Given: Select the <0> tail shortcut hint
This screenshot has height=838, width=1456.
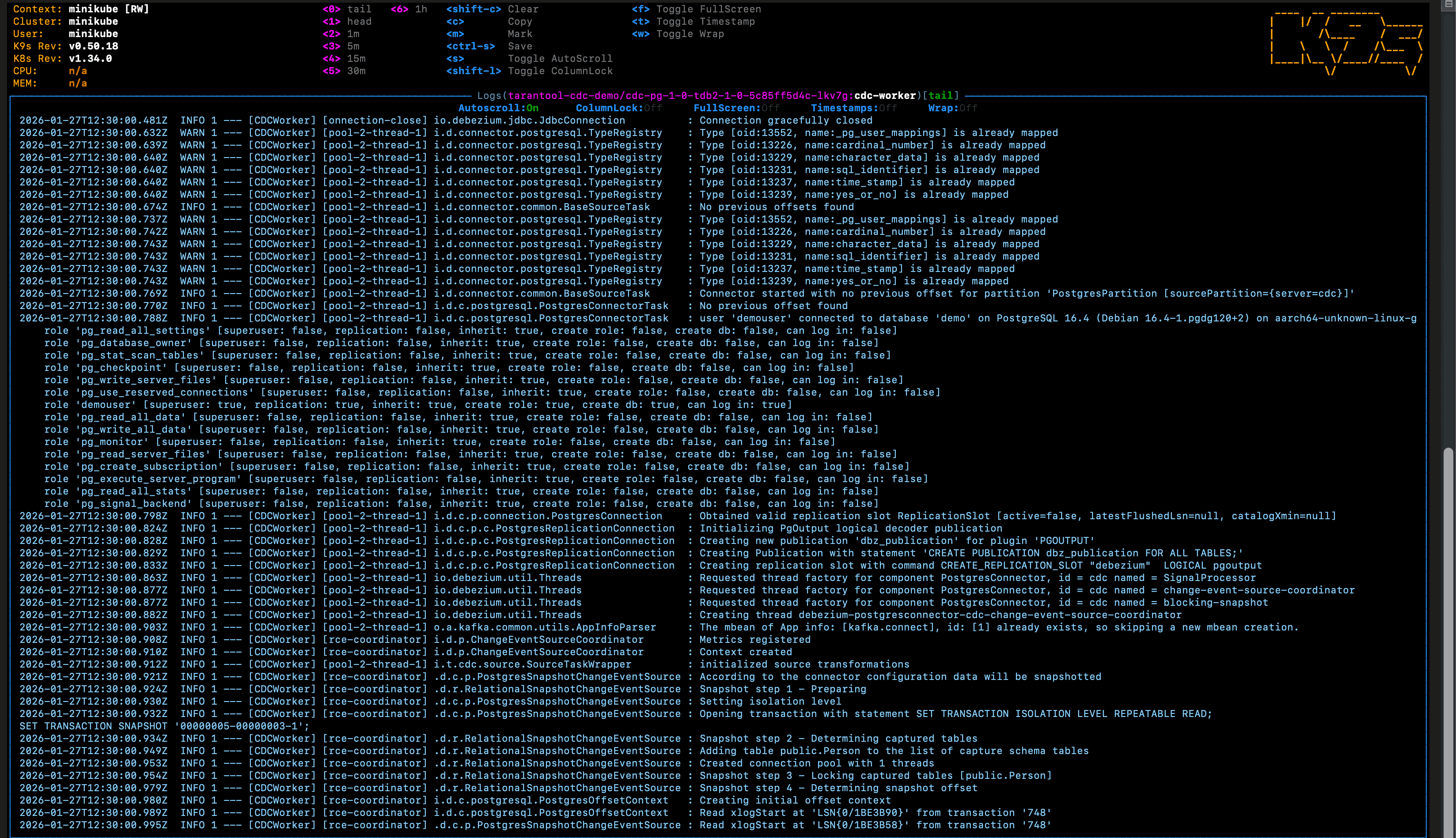Looking at the screenshot, I should (347, 9).
